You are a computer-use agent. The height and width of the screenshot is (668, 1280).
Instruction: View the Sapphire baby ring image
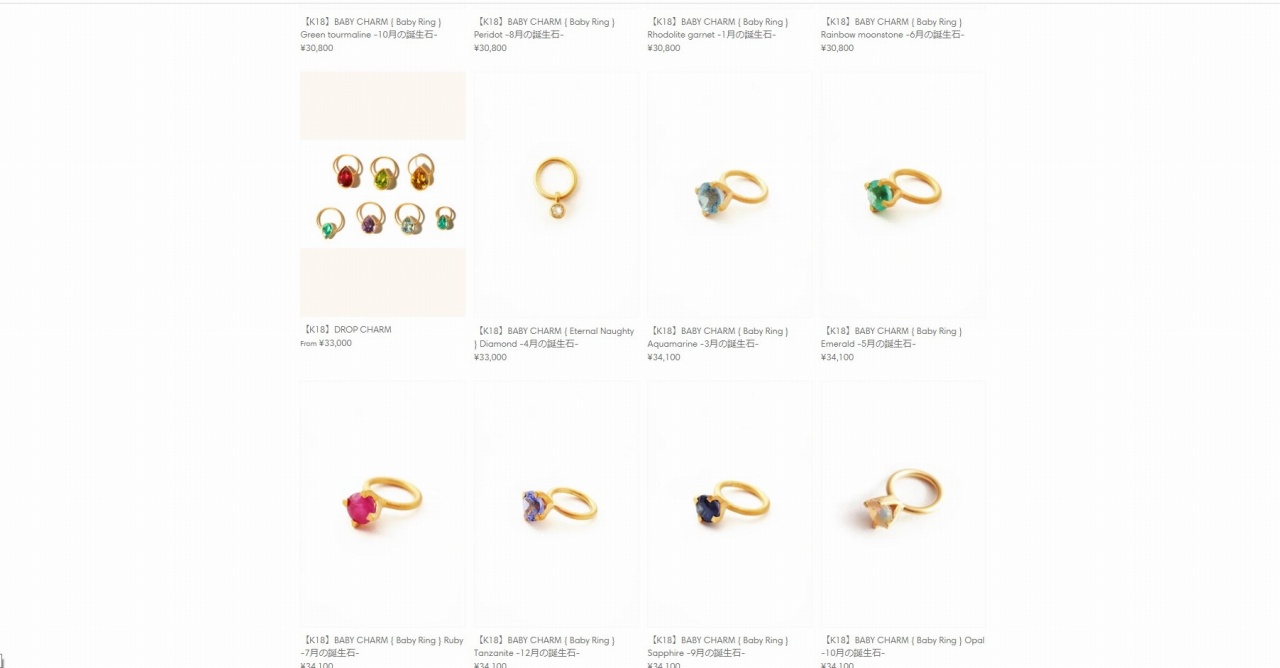(729, 503)
